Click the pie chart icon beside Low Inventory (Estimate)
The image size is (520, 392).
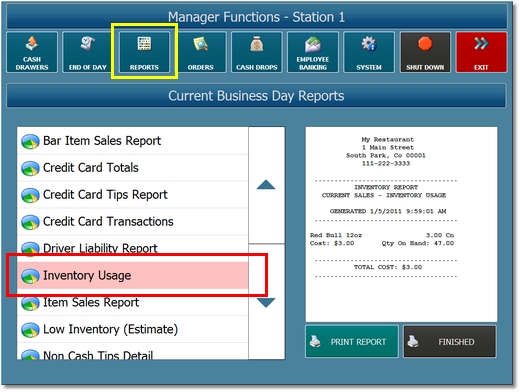(x=30, y=330)
